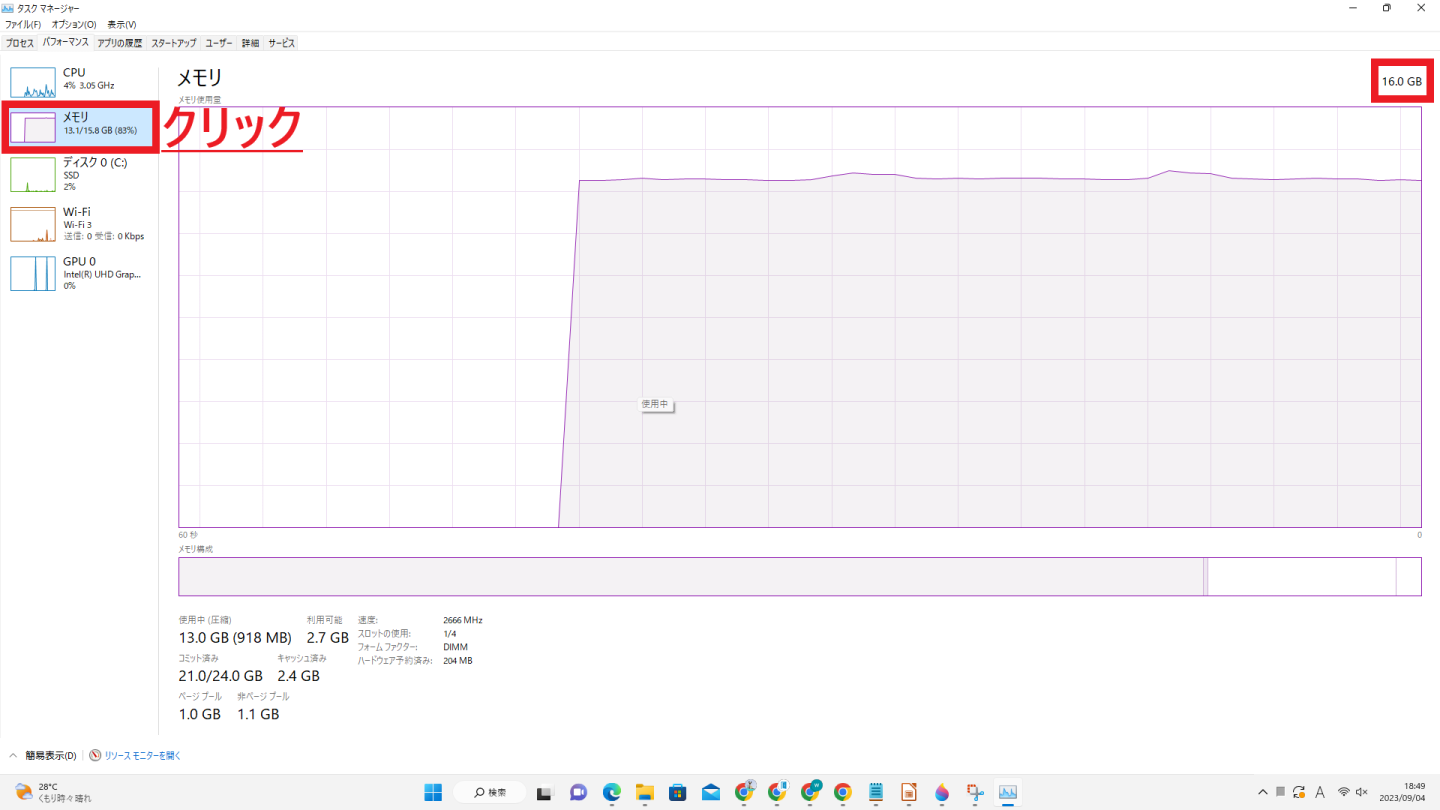Select the CPU performance graph thumbnail
Viewport: 1440px width, 810px height.
[33, 82]
